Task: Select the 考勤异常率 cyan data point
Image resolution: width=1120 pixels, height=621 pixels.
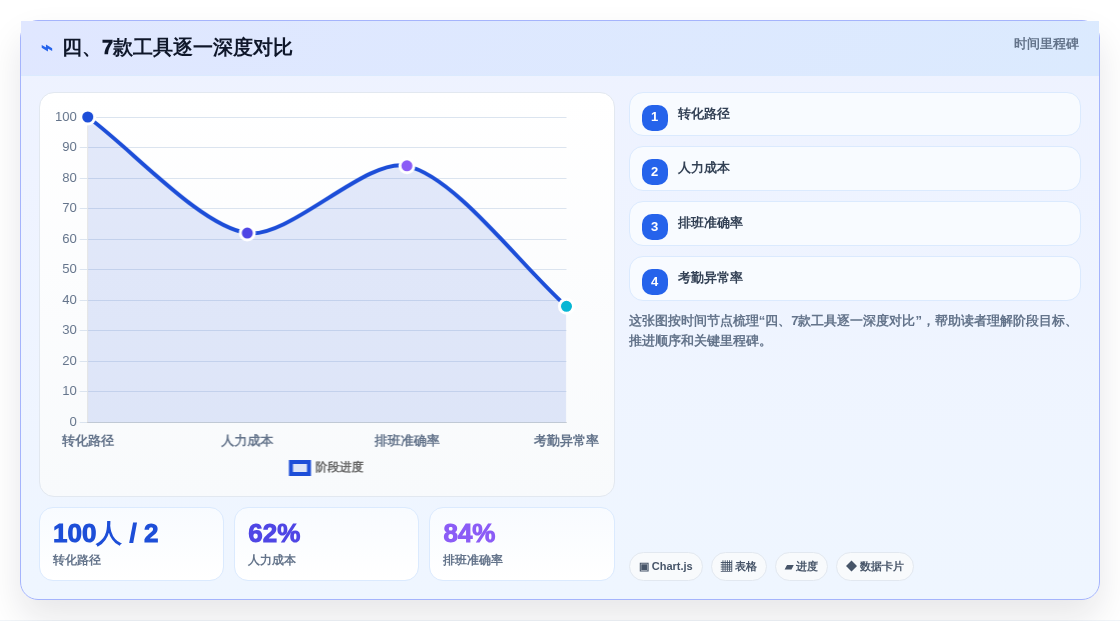Action: coord(566,307)
